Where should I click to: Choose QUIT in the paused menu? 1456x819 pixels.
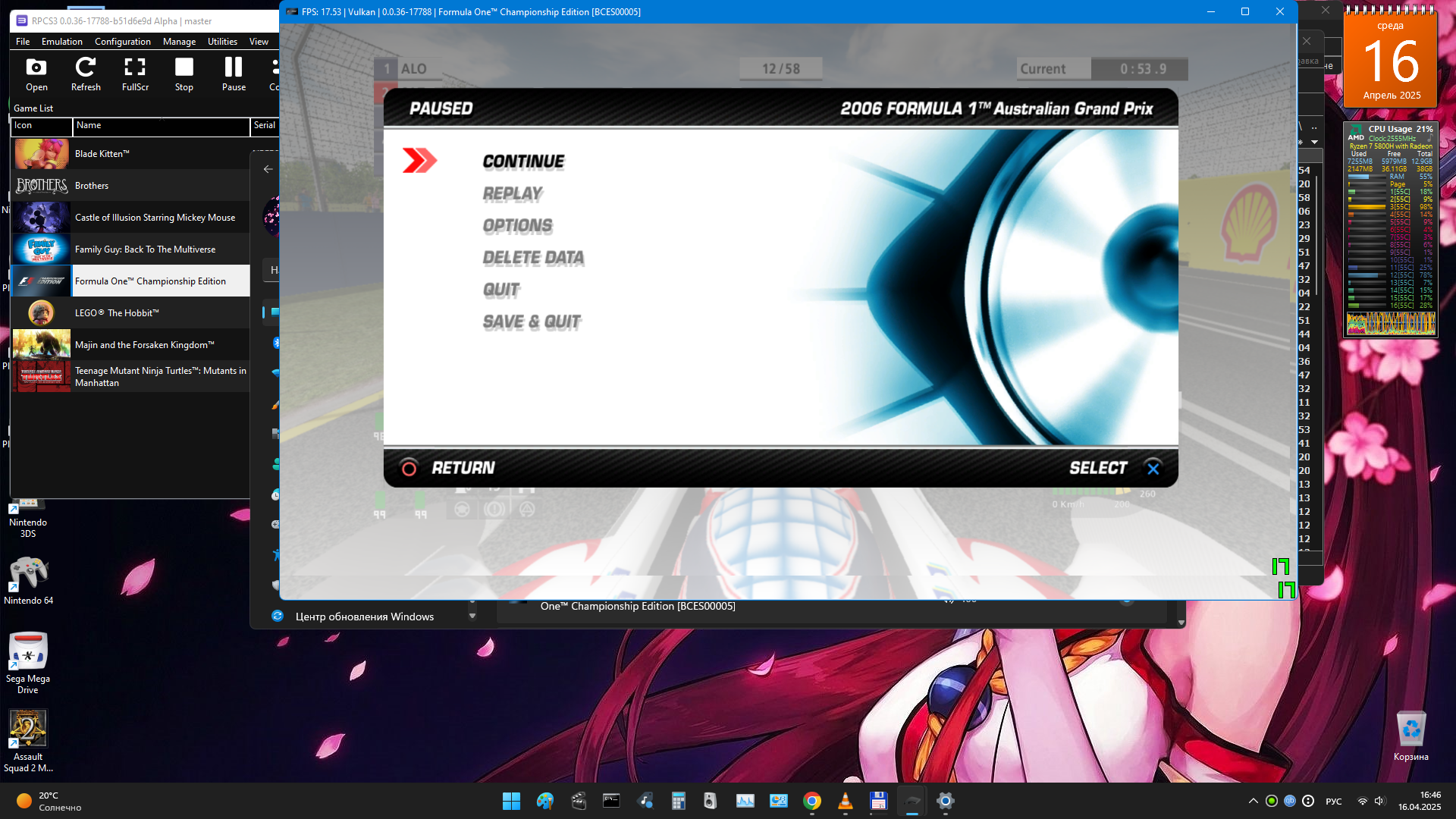[501, 290]
